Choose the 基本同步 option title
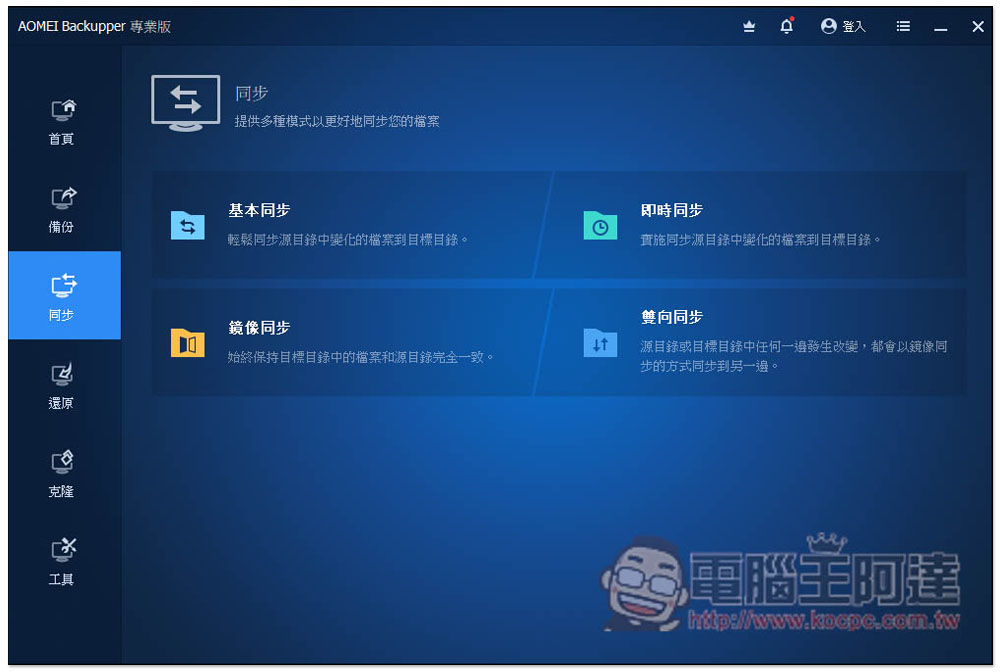This screenshot has height=672, width=1000. [259, 211]
